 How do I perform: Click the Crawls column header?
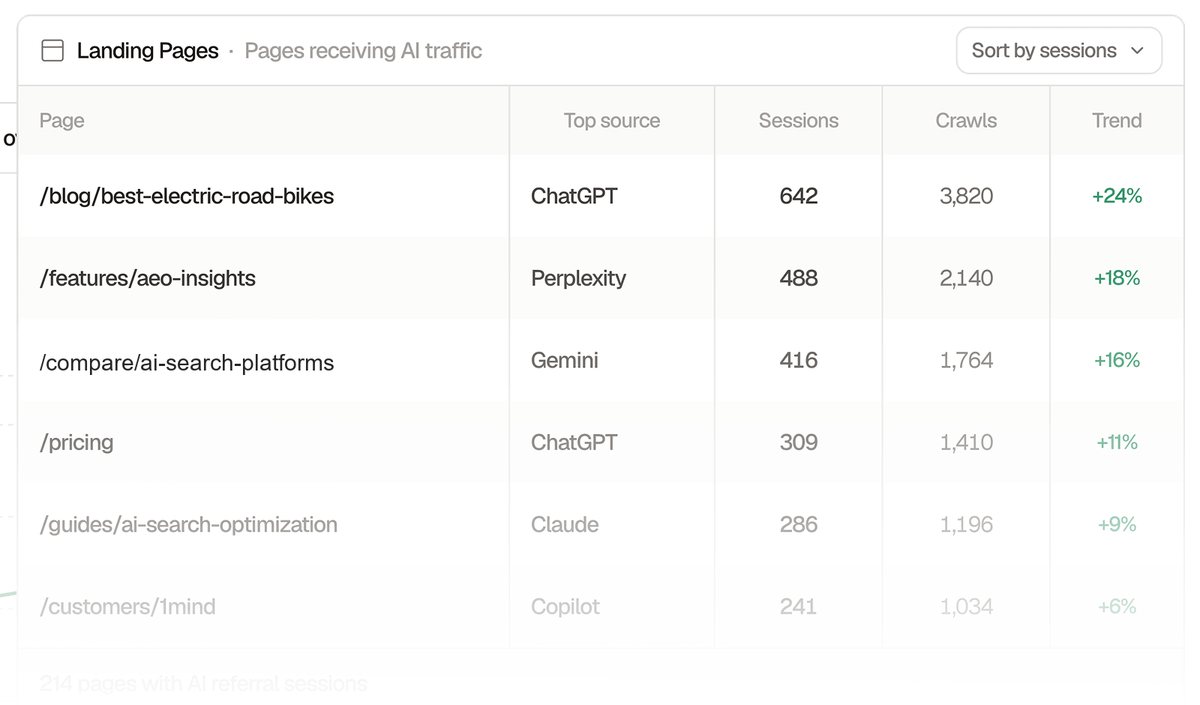coord(966,120)
